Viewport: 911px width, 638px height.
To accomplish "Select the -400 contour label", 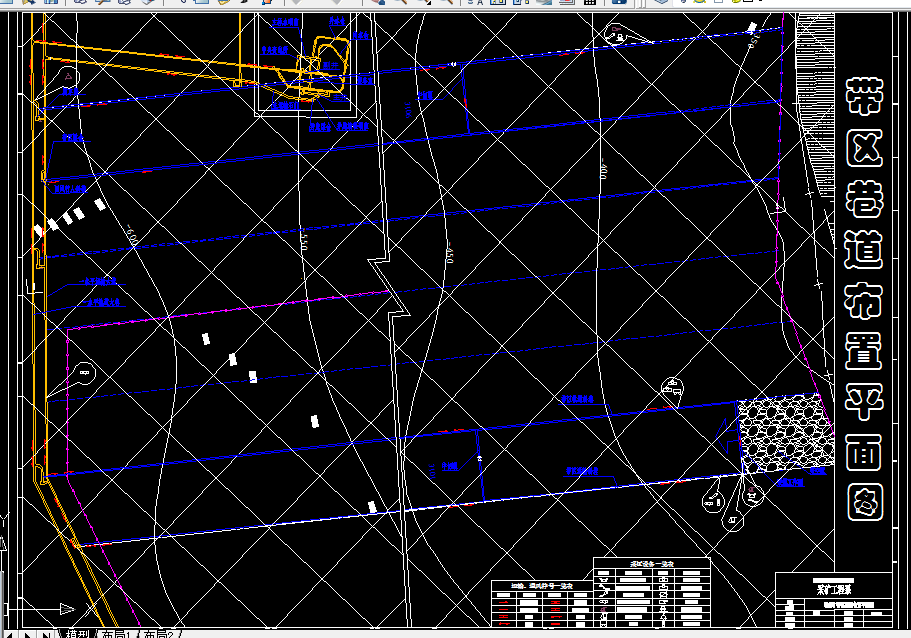I will (604, 169).
